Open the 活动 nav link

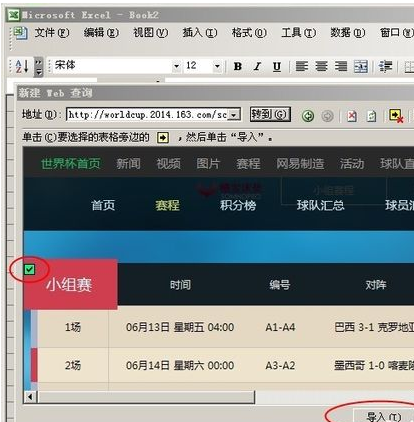352,164
